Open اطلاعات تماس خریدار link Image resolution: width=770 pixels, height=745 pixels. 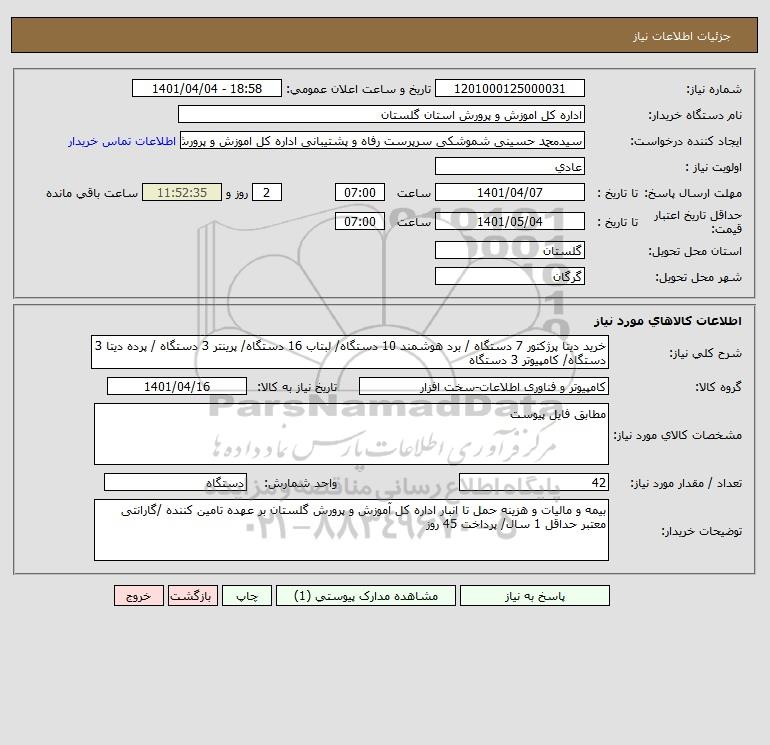pos(122,141)
